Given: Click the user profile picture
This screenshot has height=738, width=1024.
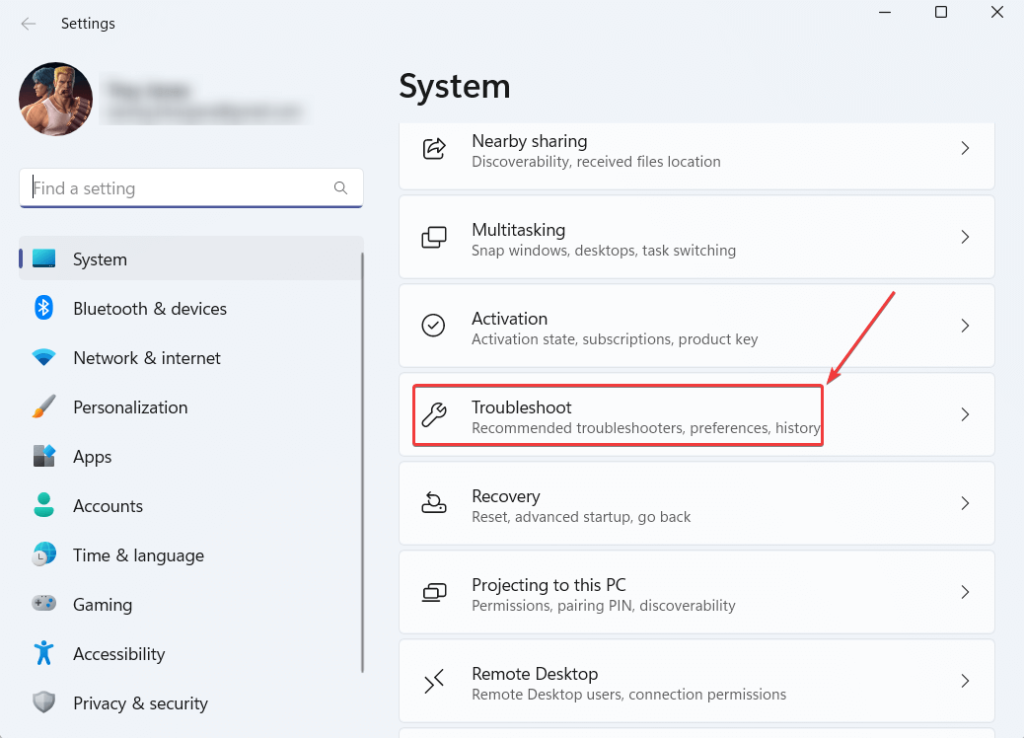Looking at the screenshot, I should 56,100.
